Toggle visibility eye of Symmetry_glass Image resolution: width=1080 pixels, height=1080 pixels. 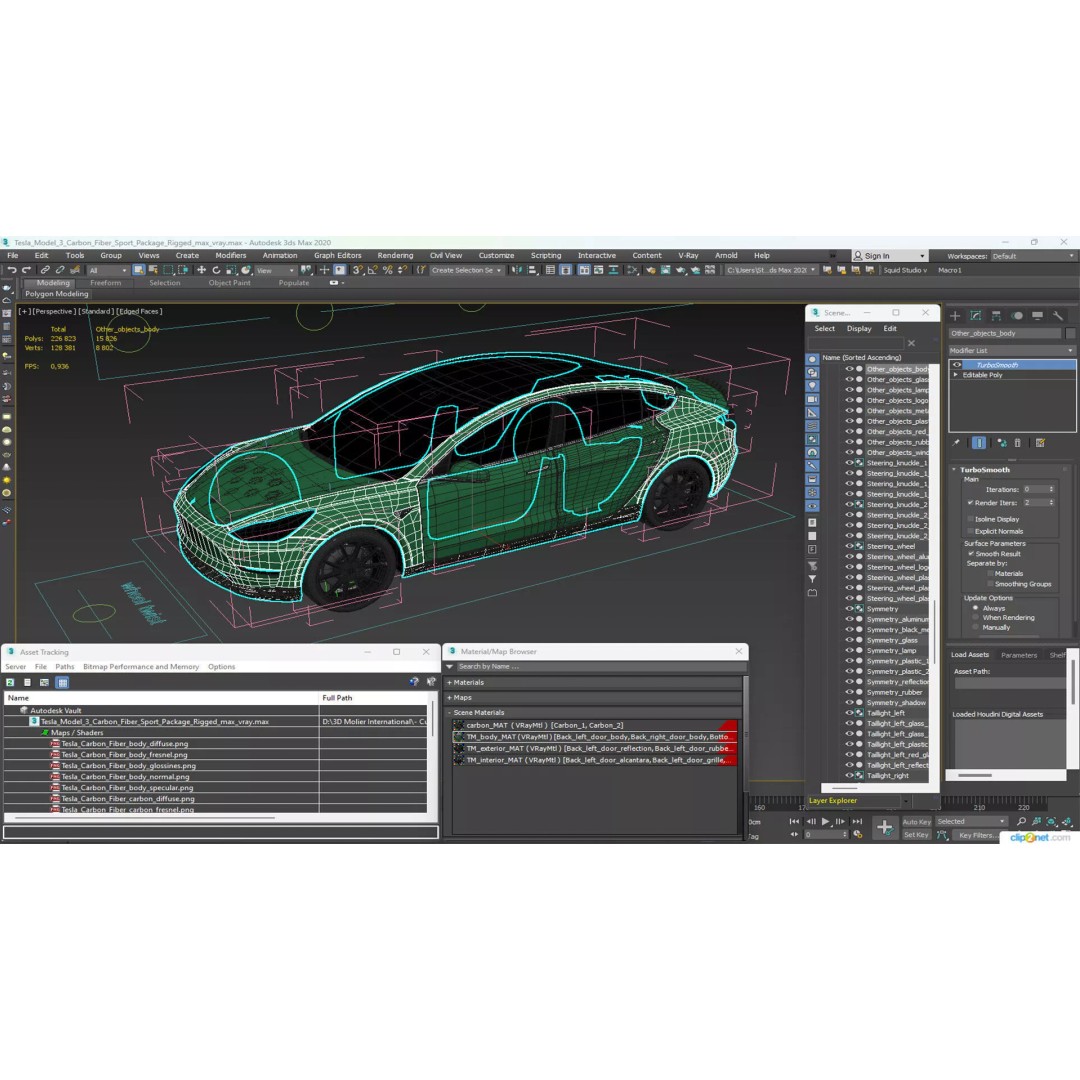click(x=849, y=640)
